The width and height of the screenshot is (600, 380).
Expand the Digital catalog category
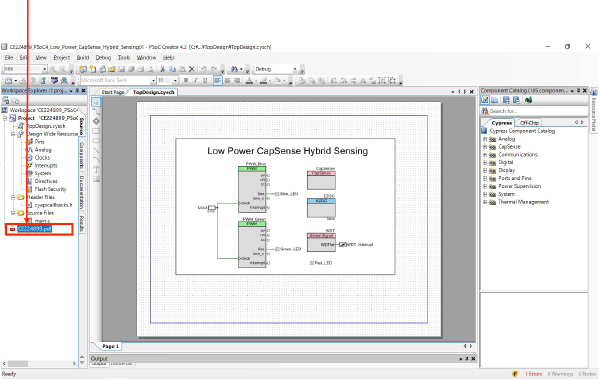(485, 163)
